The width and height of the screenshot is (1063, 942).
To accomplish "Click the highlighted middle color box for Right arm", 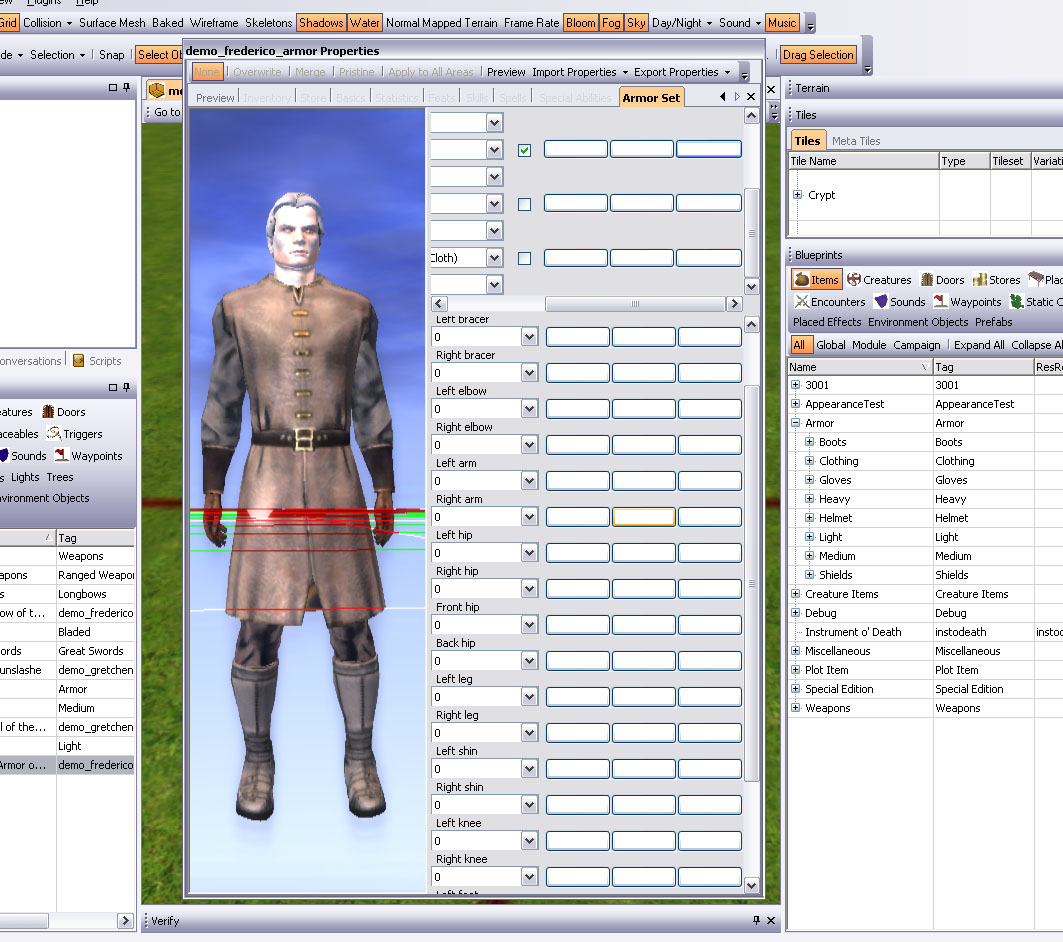I will [644, 517].
